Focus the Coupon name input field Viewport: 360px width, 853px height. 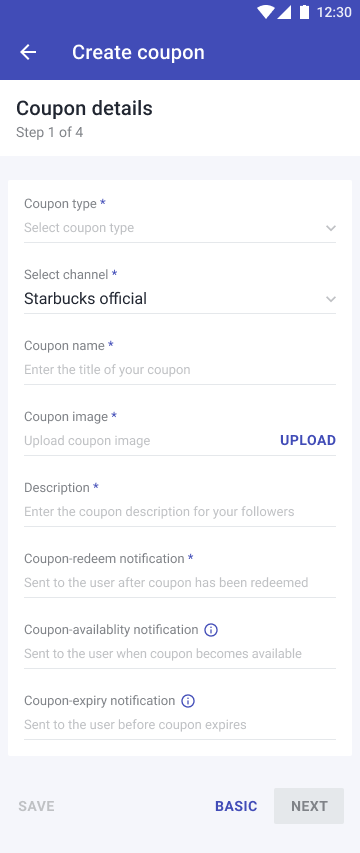[x=180, y=370]
